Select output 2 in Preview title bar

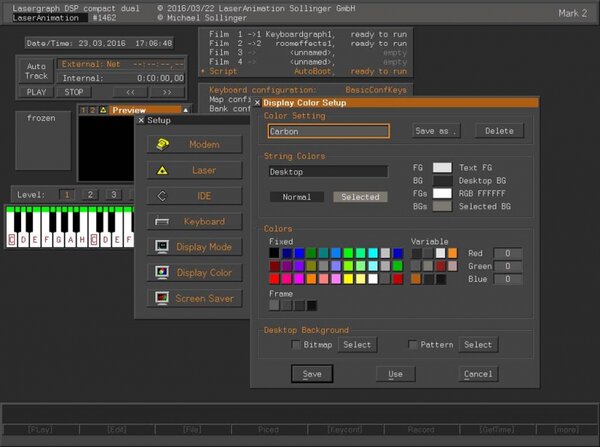click(93, 110)
